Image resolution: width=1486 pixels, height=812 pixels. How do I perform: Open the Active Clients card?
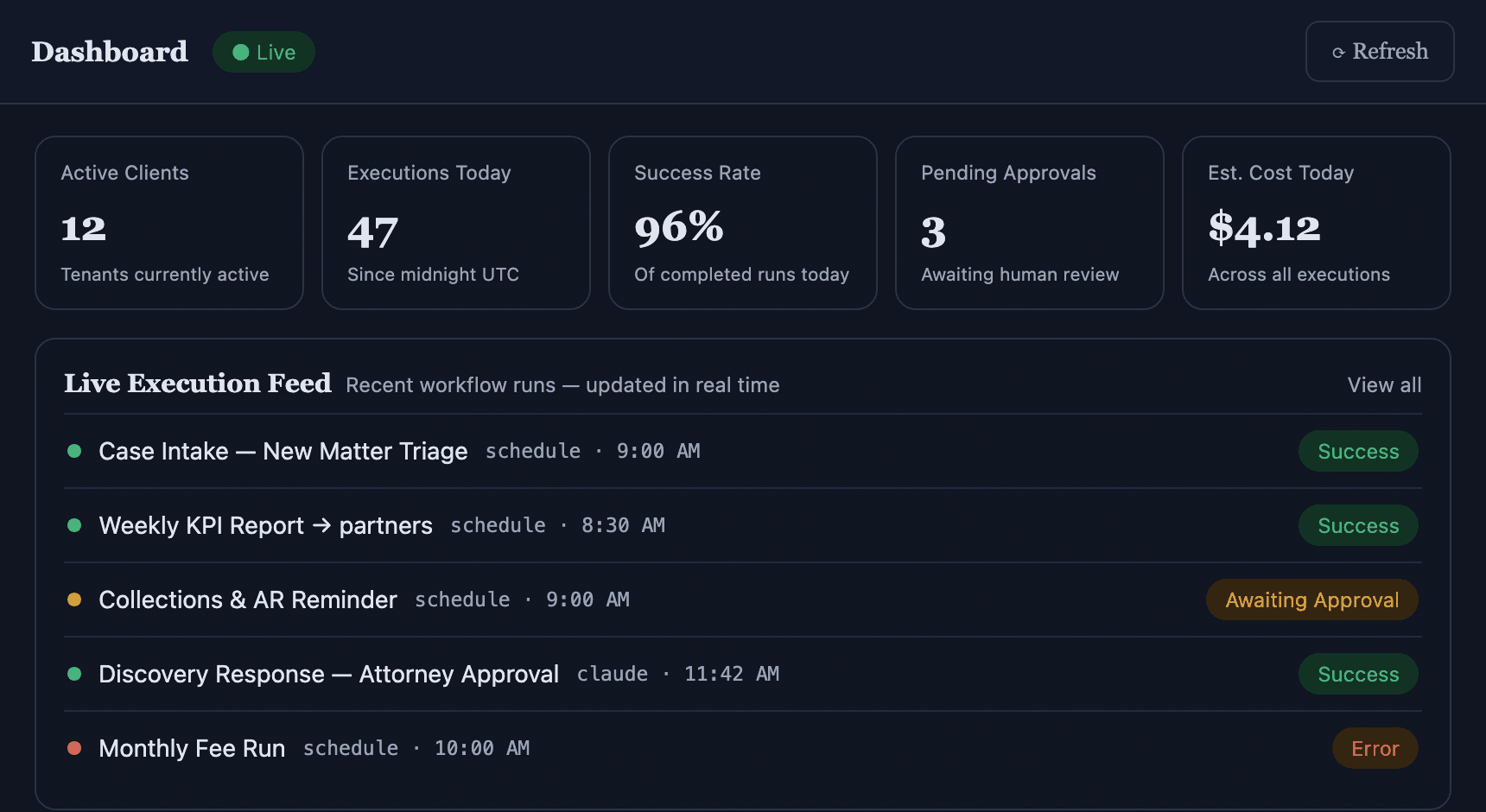[x=169, y=223]
